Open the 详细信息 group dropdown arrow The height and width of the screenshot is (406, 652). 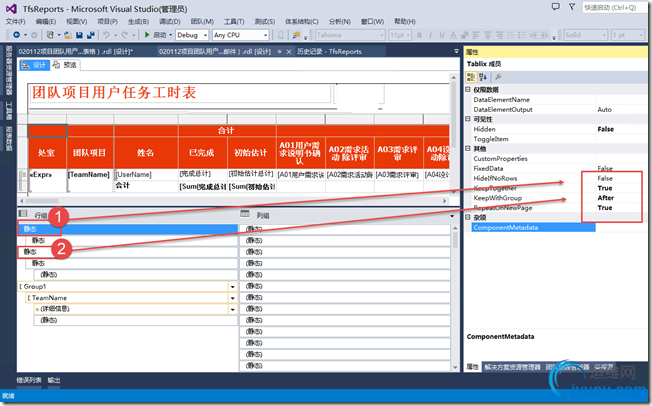233,309
